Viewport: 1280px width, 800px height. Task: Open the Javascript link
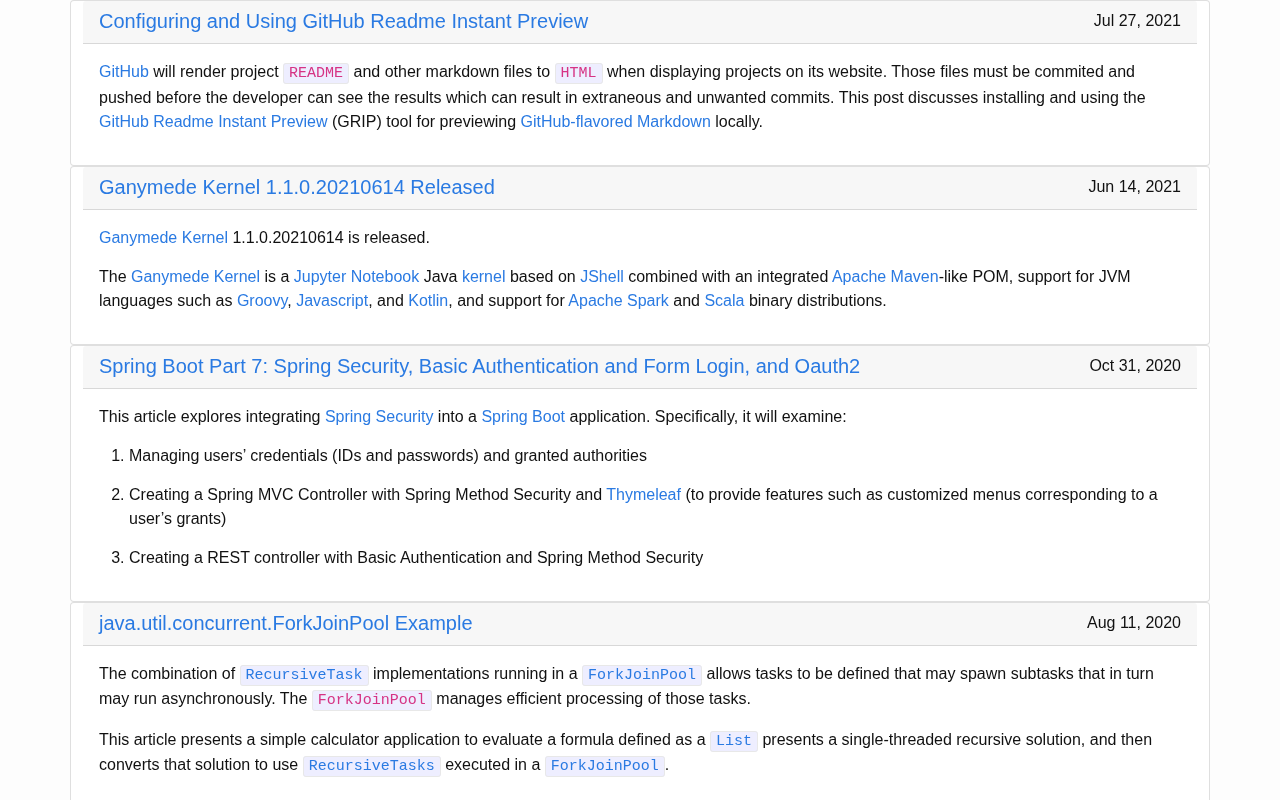coord(332,301)
